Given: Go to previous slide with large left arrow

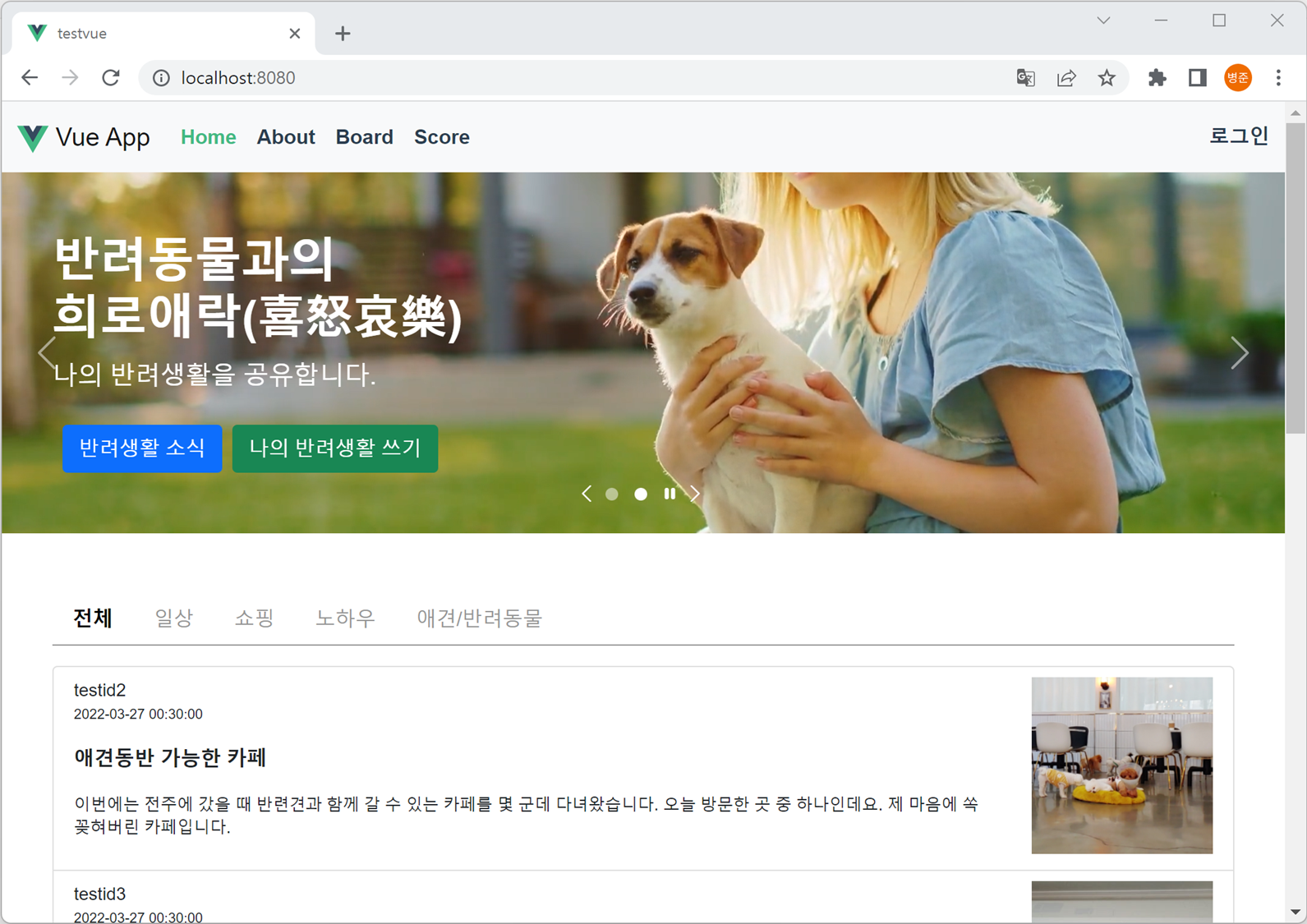Looking at the screenshot, I should pyautogui.click(x=47, y=353).
